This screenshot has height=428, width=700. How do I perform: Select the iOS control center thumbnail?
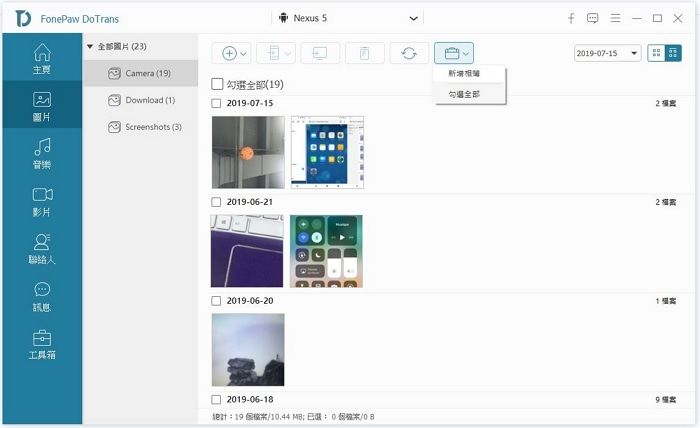pyautogui.click(x=326, y=251)
